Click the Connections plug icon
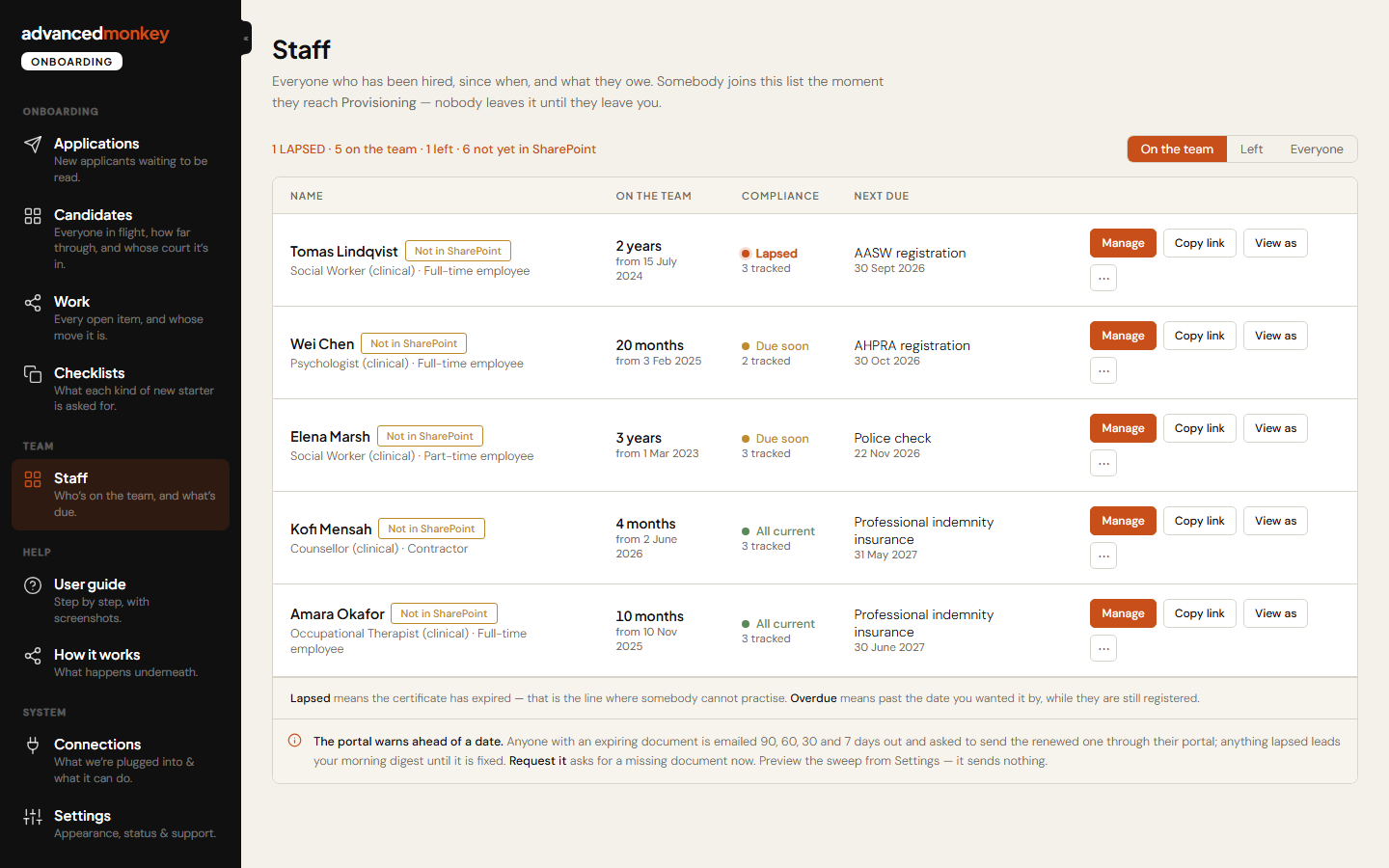 click(33, 745)
